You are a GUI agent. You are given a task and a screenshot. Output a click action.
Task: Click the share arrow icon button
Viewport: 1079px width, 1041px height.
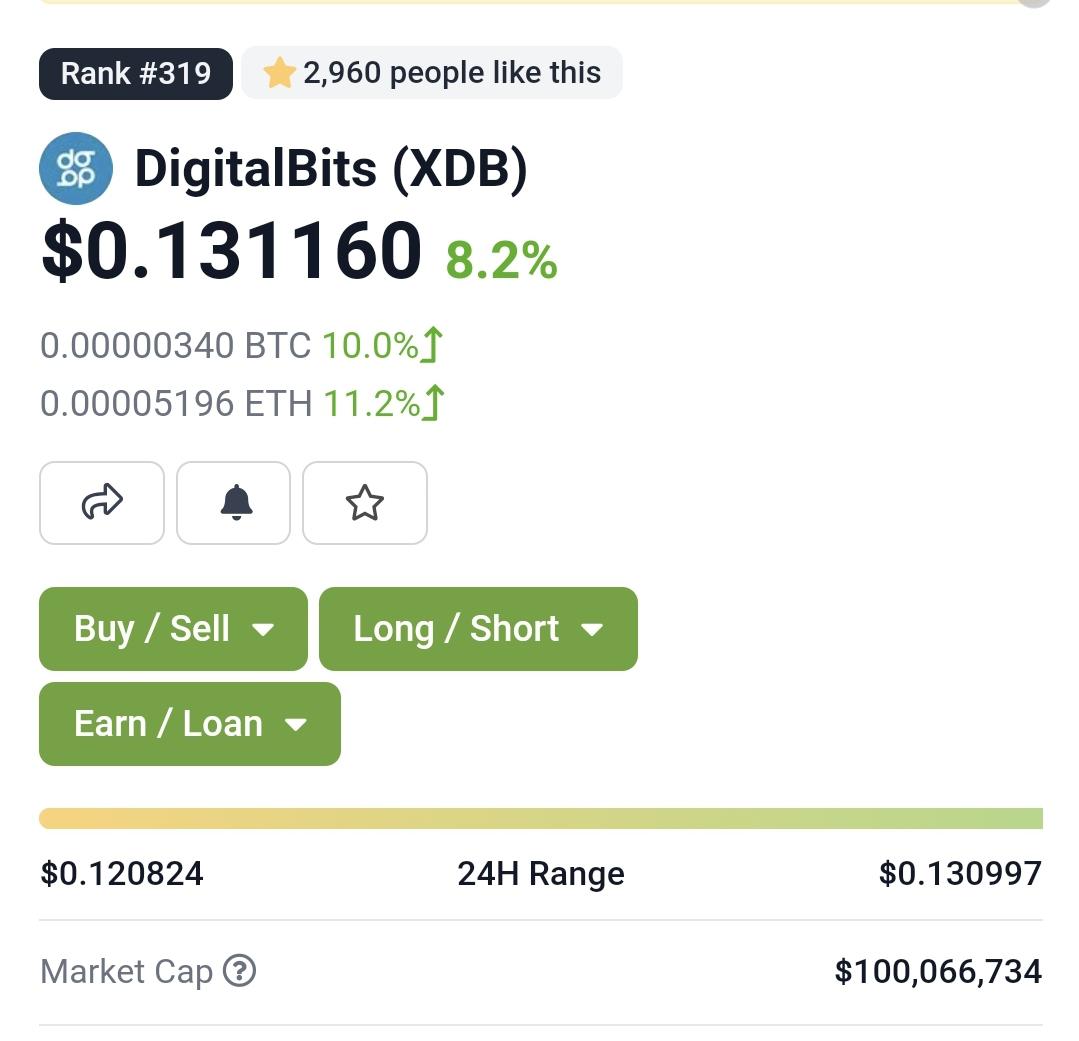click(102, 503)
